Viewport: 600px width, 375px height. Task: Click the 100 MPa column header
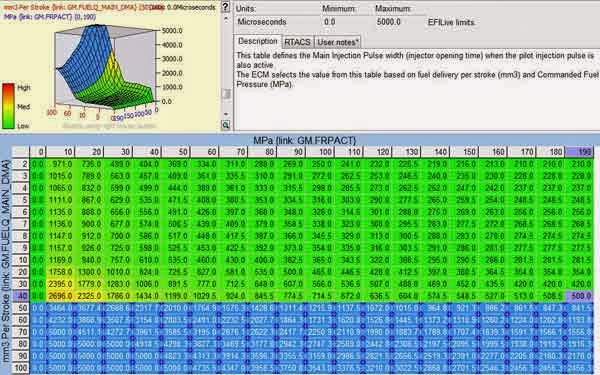(320, 152)
